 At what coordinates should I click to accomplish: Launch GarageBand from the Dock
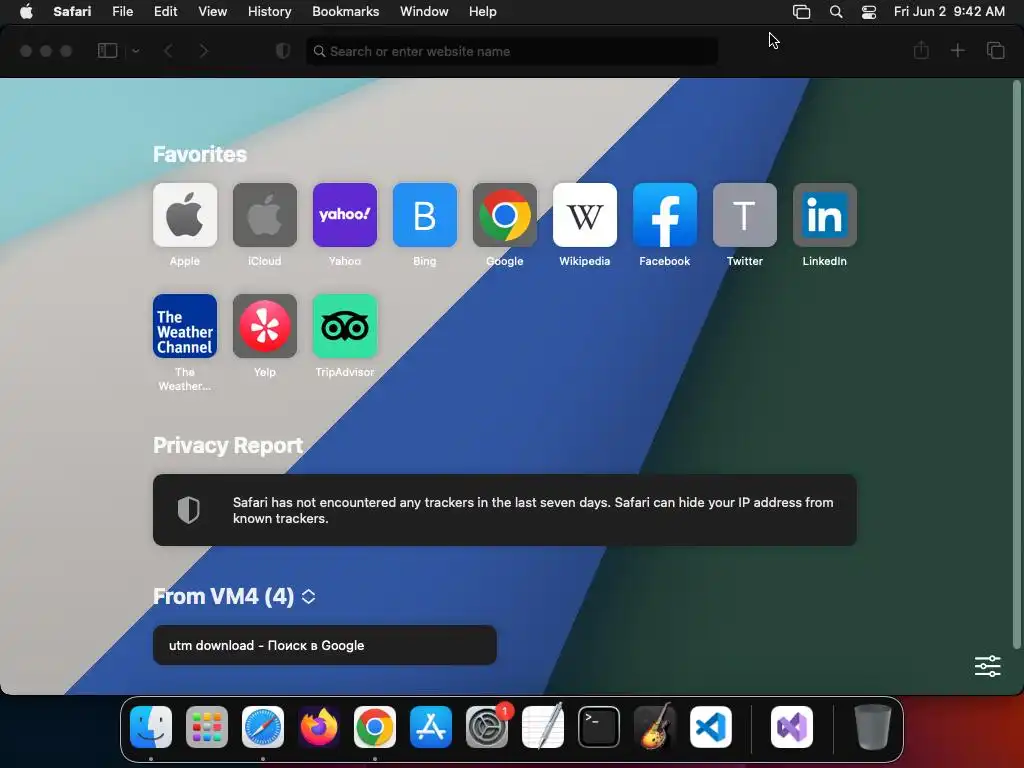[x=655, y=727]
